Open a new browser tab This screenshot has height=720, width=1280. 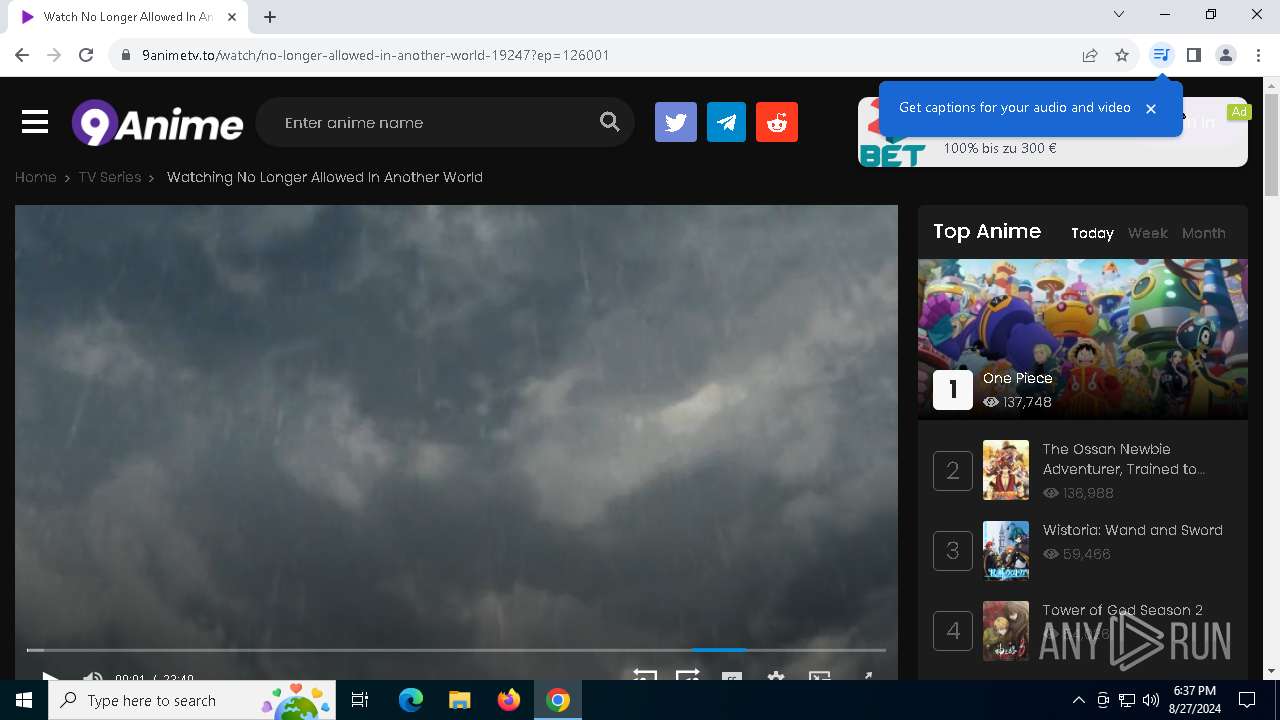(x=270, y=16)
